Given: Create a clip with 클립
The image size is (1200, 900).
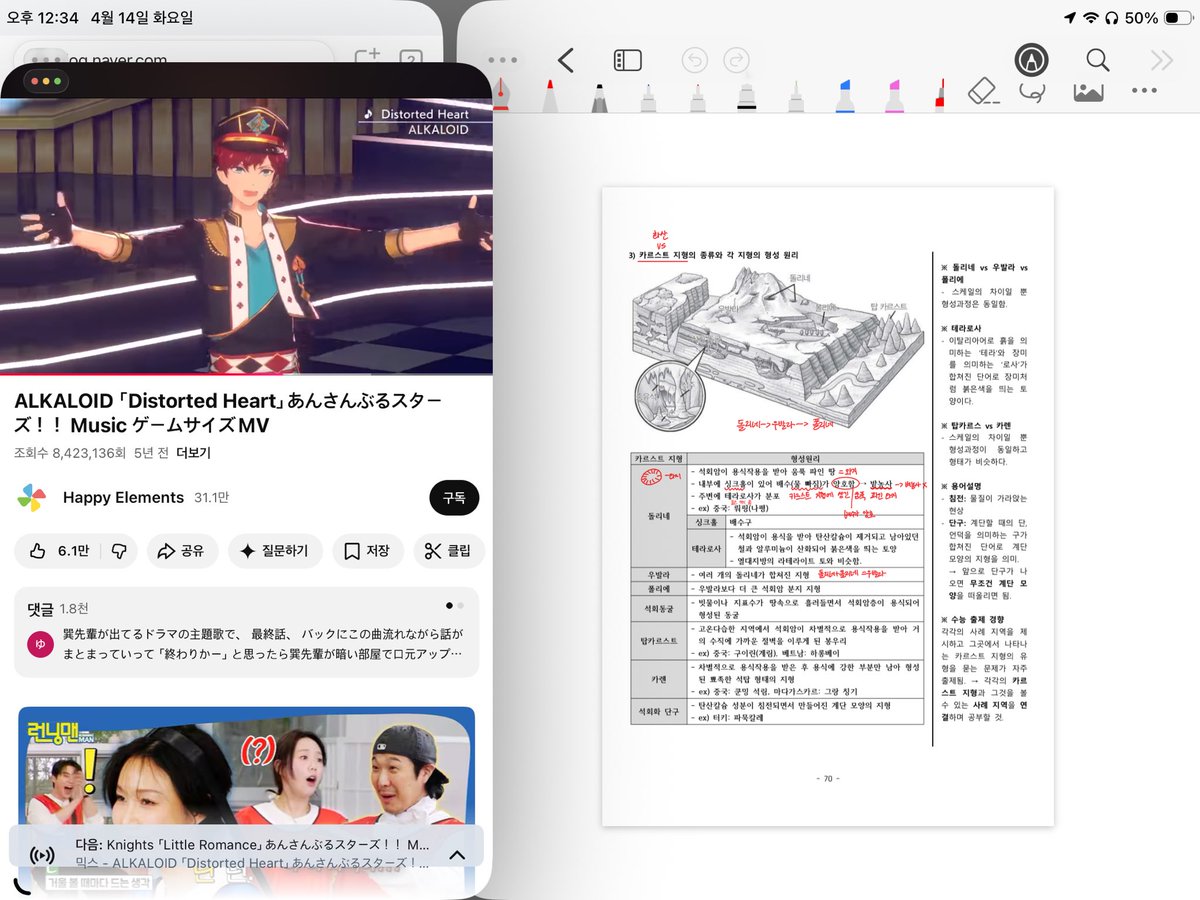Looking at the screenshot, I should click(x=449, y=551).
